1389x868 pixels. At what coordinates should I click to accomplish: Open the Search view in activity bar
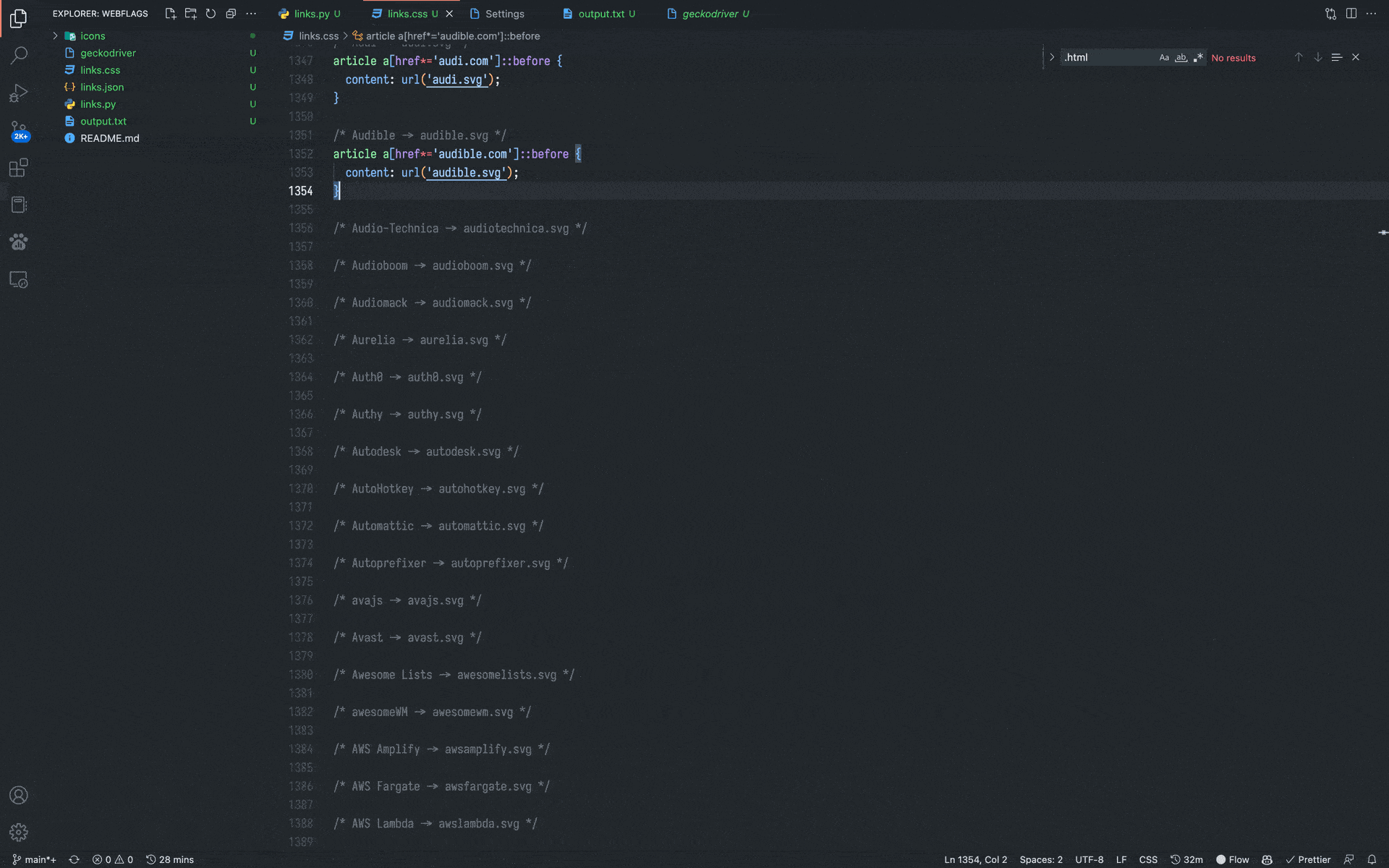[19, 55]
